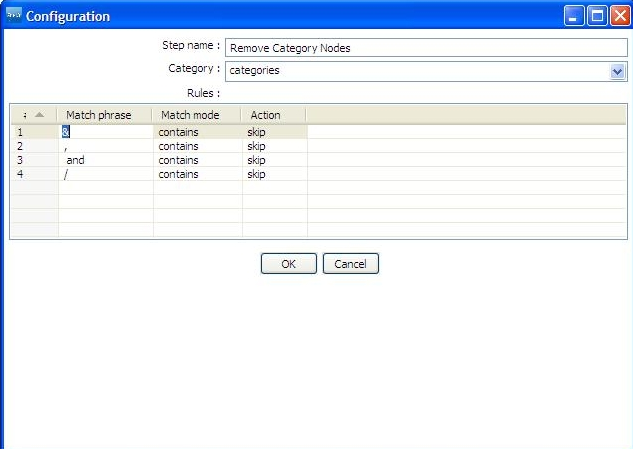
Task: Sort by the Match phrase column header
Action: coord(104,115)
